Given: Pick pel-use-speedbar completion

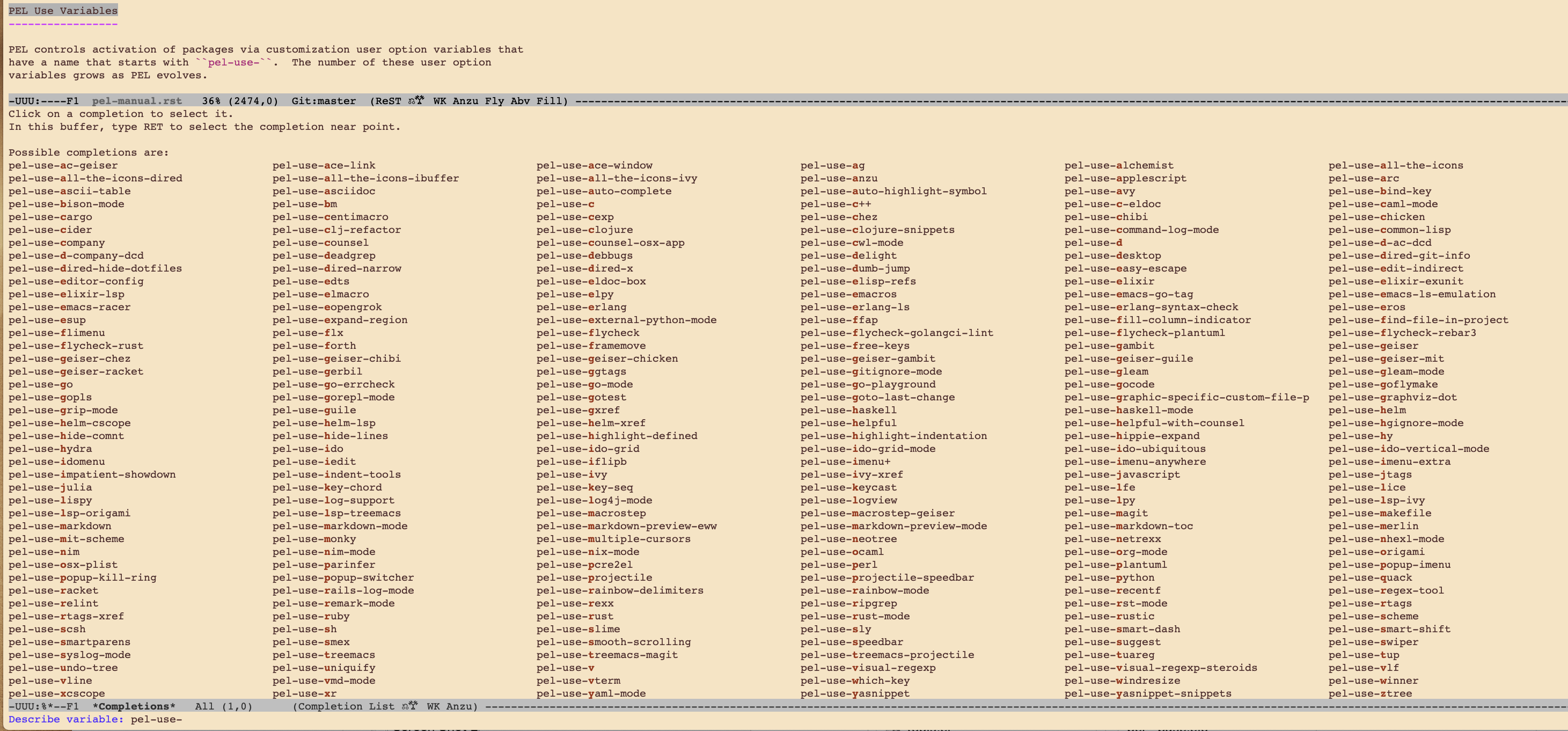Looking at the screenshot, I should point(852,642).
